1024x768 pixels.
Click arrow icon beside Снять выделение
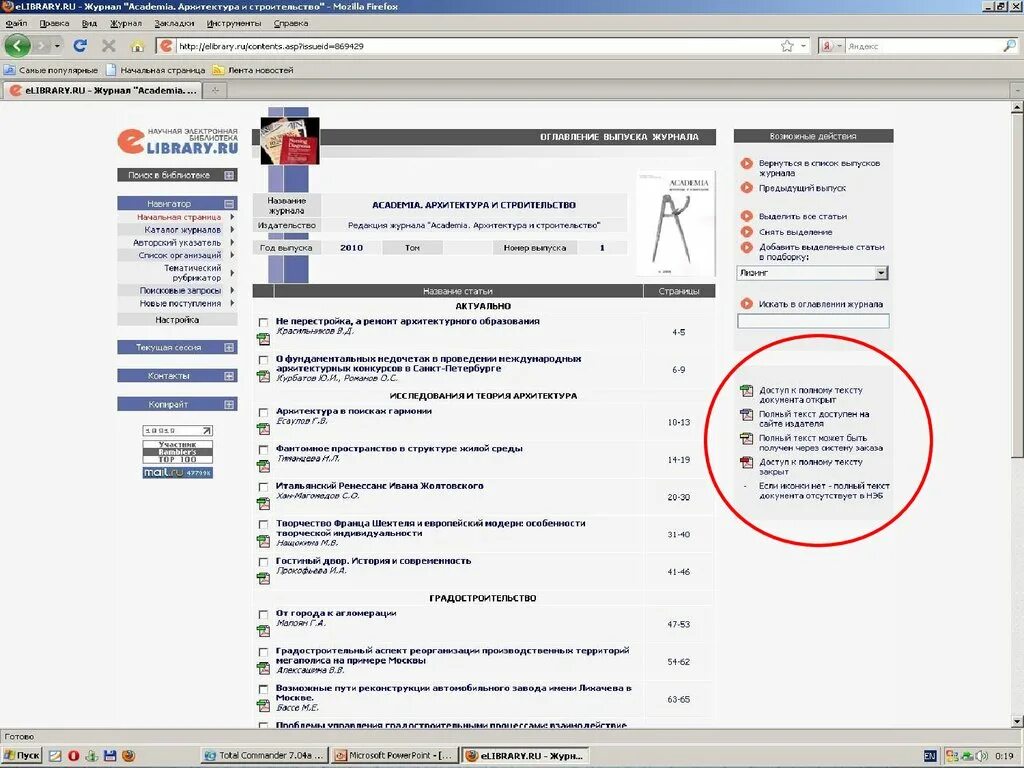click(746, 231)
